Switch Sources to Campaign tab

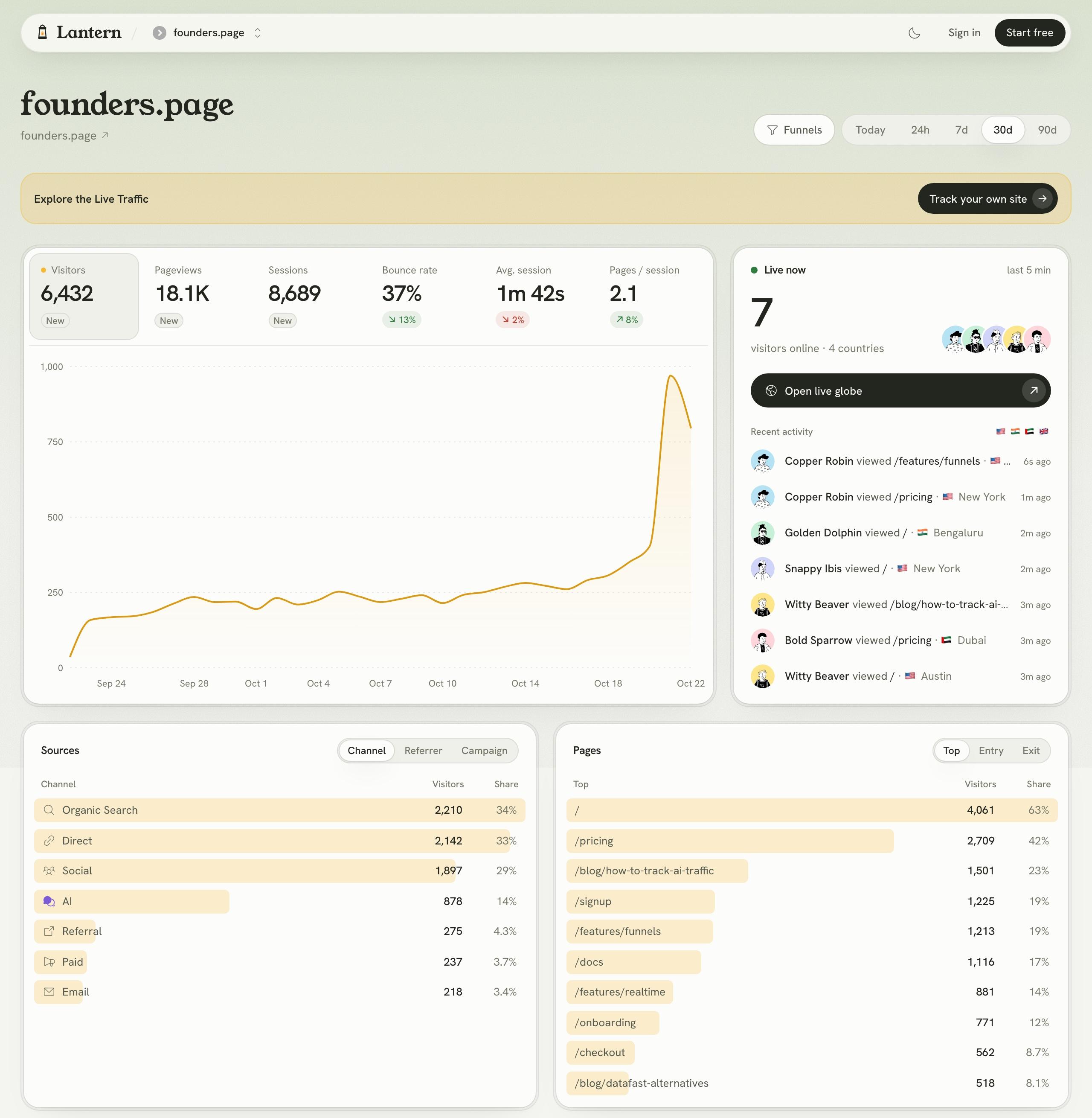(x=483, y=750)
